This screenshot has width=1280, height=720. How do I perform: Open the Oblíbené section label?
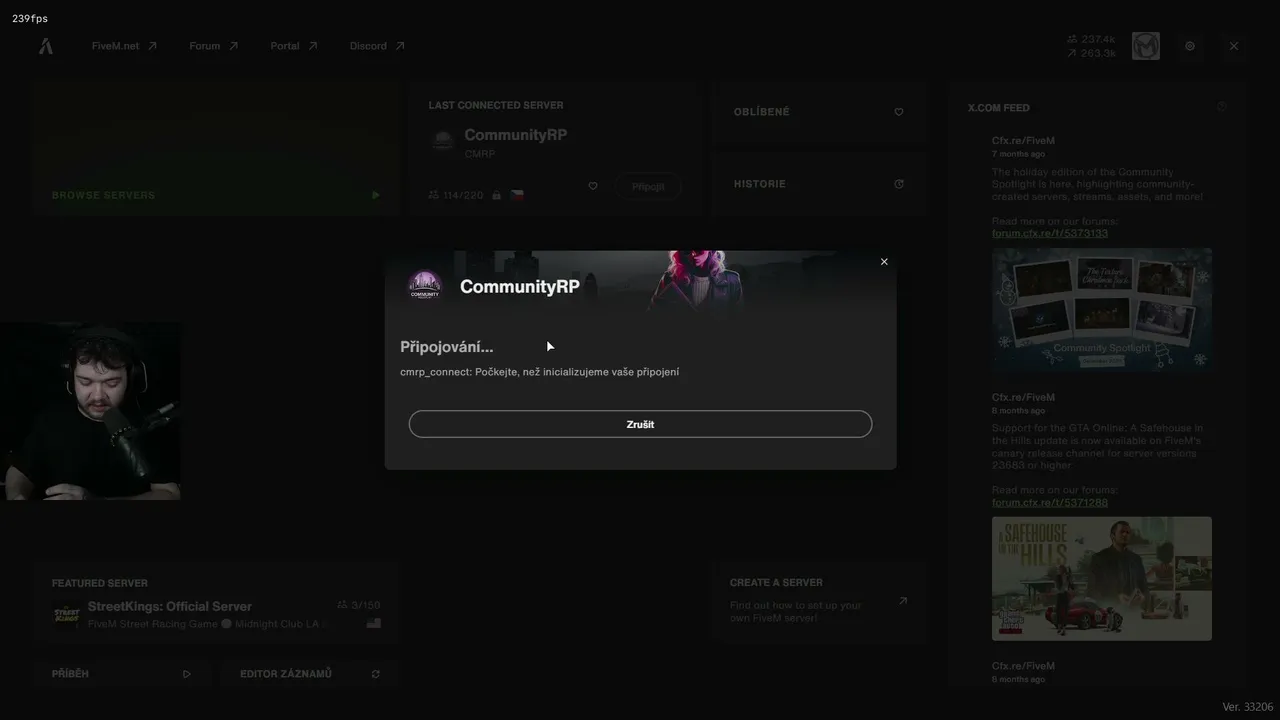pyautogui.click(x=762, y=112)
